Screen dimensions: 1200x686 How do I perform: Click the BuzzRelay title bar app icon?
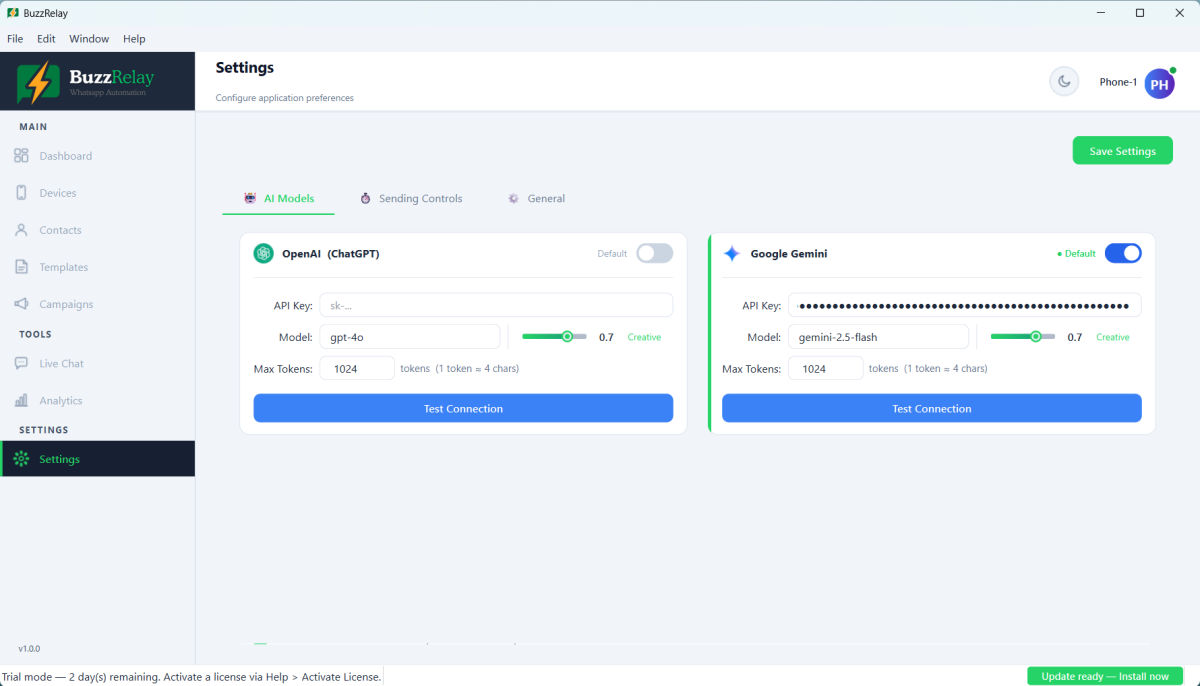12,13
